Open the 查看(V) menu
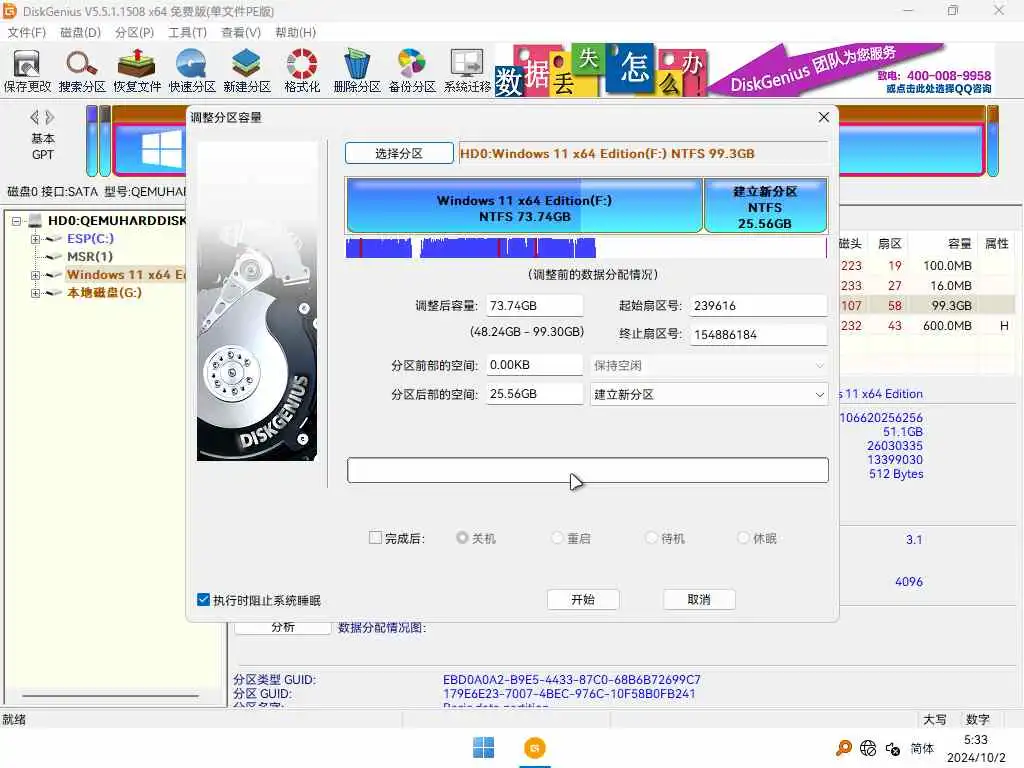The height and width of the screenshot is (768, 1024). [x=241, y=32]
